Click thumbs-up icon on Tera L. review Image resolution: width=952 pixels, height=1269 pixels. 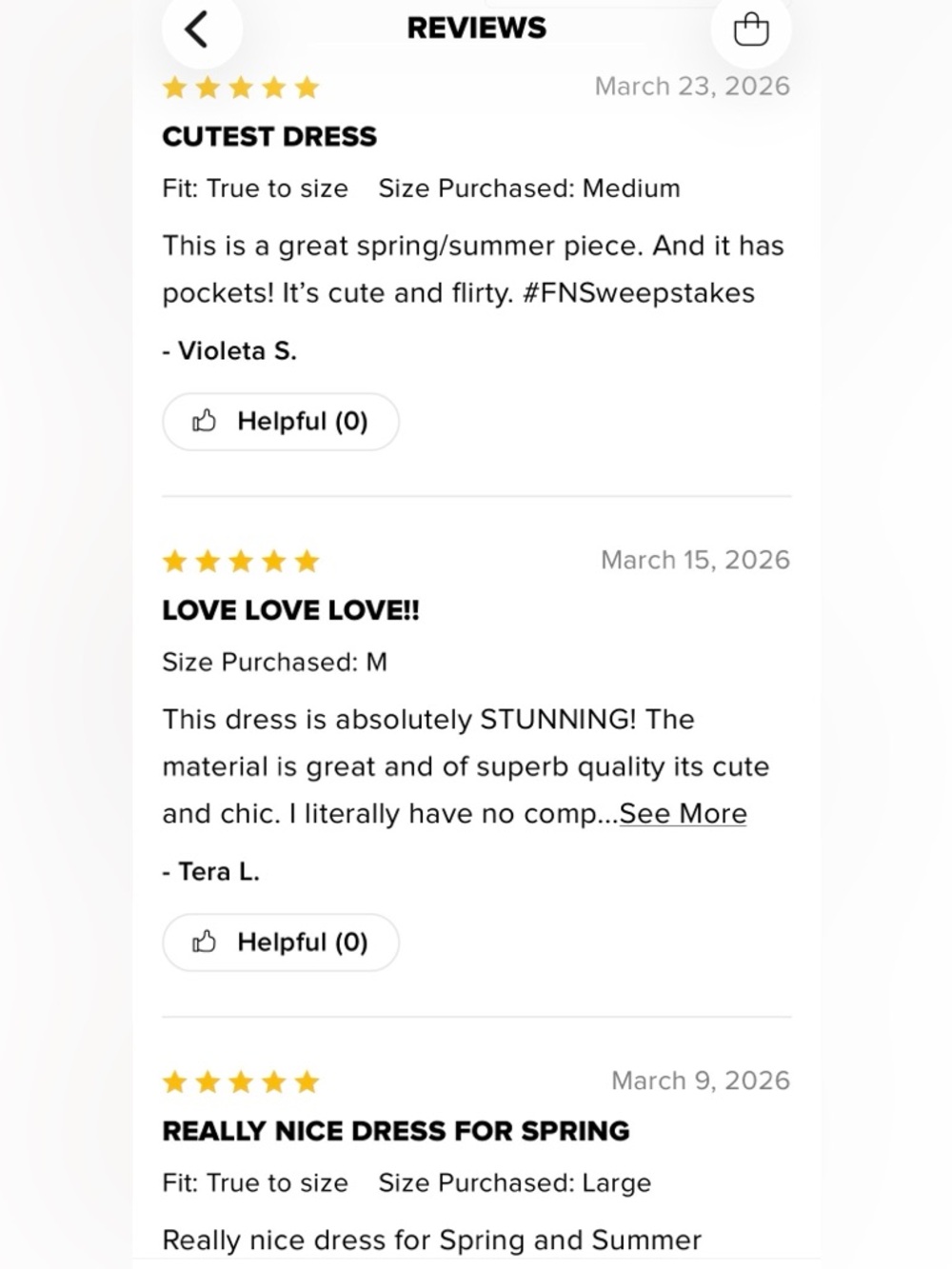[204, 942]
